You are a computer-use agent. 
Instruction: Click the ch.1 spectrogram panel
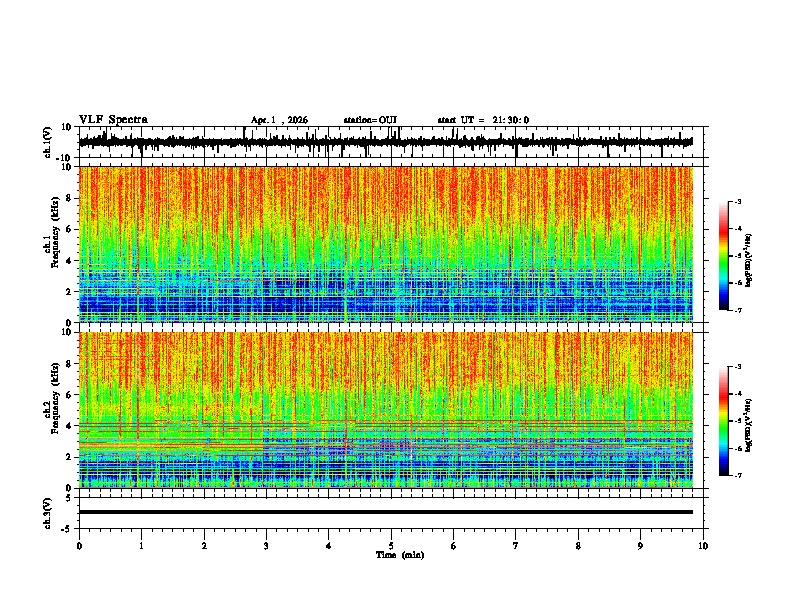386,244
